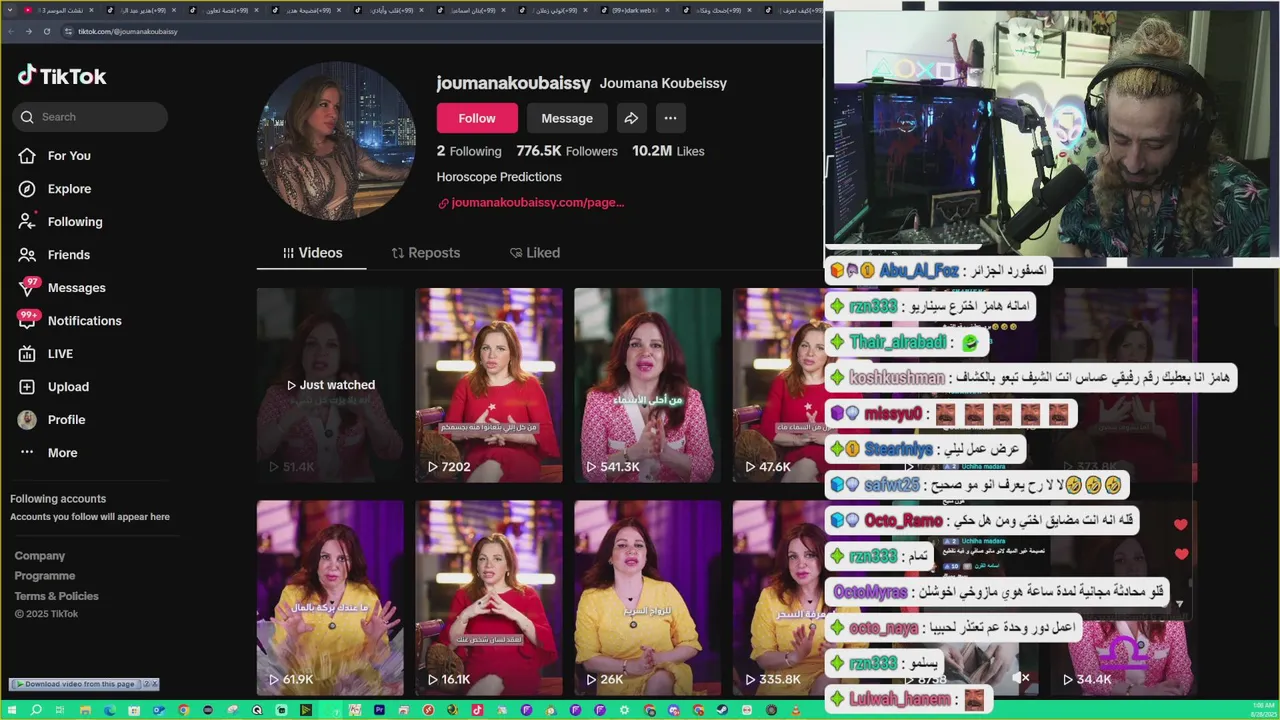Click the Lulwah_hanem username in chat
The height and width of the screenshot is (720, 1280).
click(900, 700)
